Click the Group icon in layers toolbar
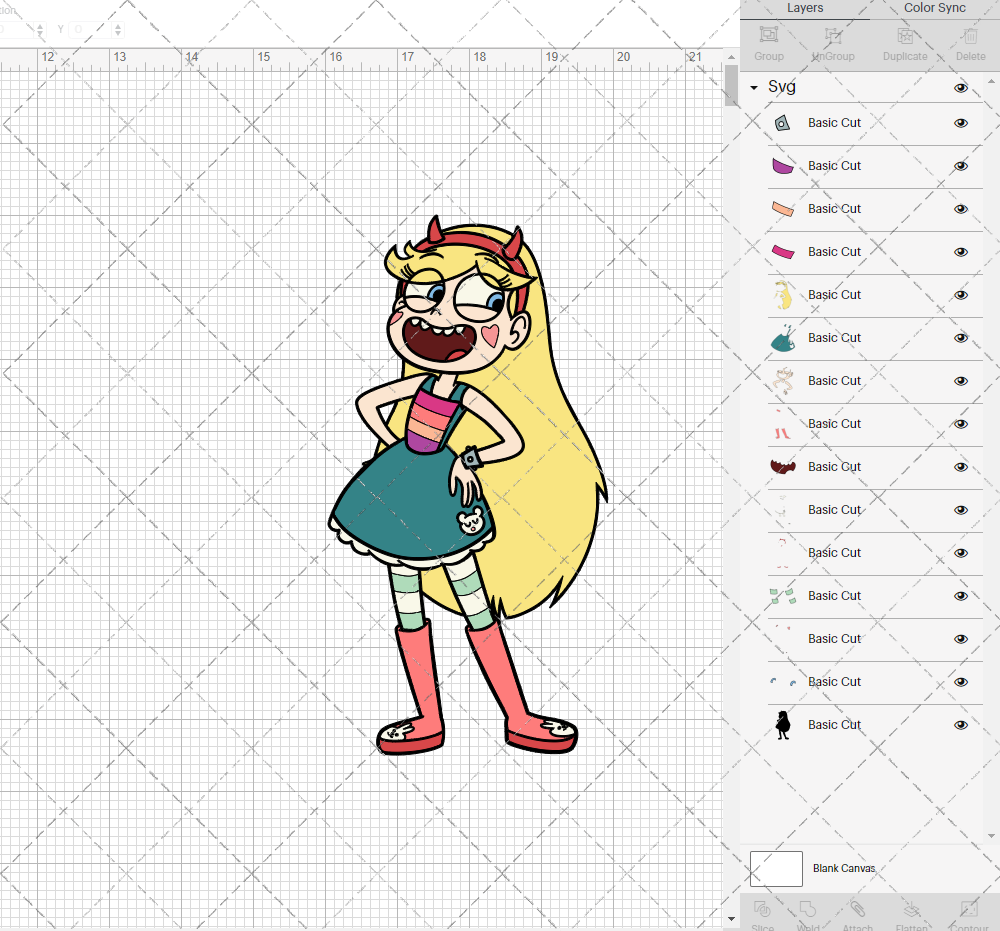Screen dimensions: 1000x931 [x=768, y=34]
